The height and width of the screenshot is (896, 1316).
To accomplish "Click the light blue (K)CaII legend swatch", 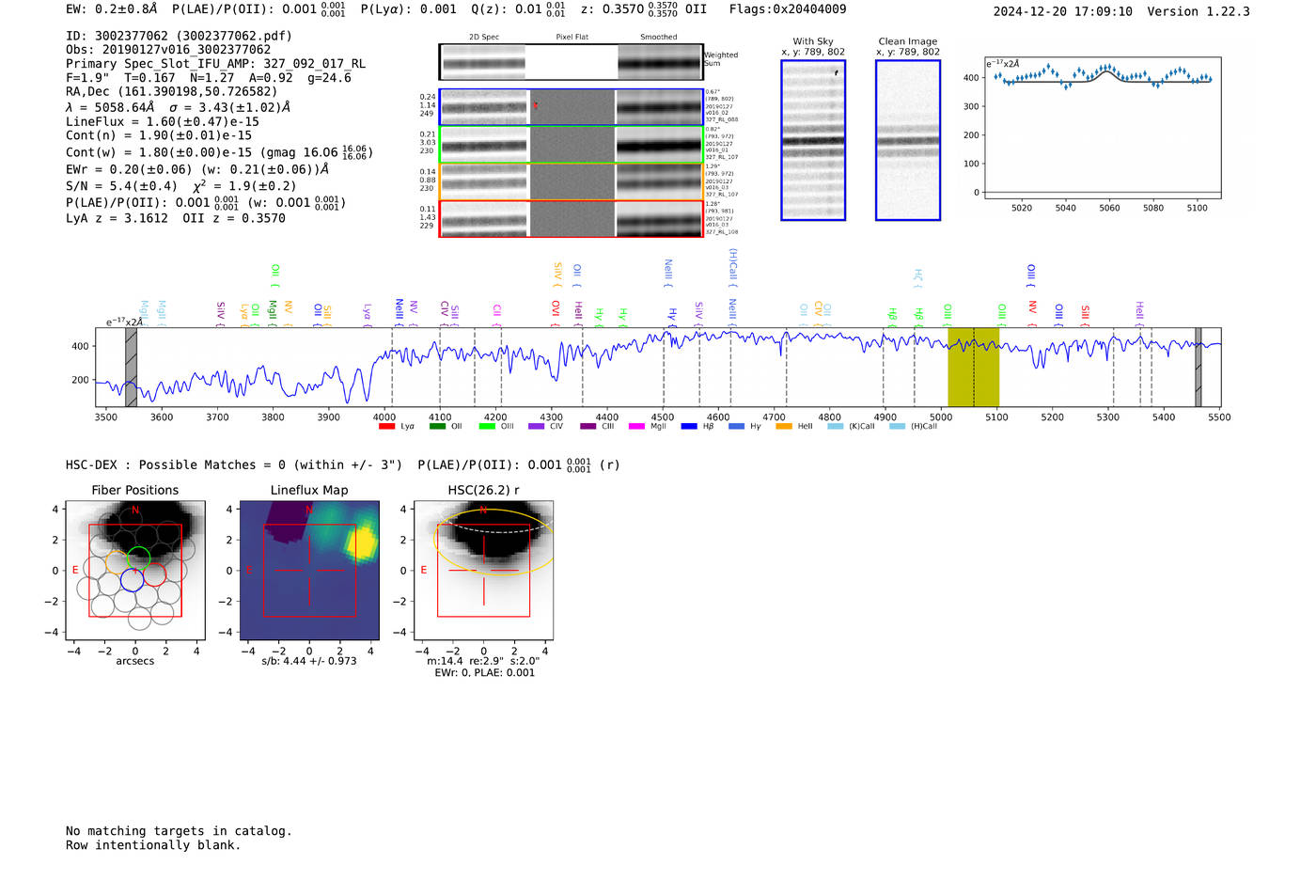I will tap(835, 427).
